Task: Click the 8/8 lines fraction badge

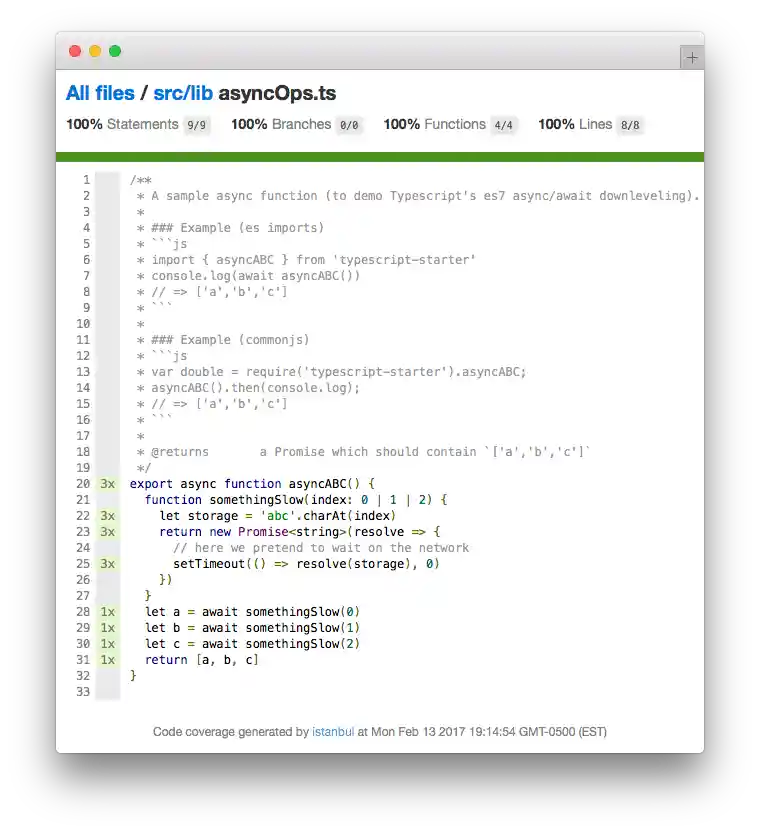Action: click(630, 125)
